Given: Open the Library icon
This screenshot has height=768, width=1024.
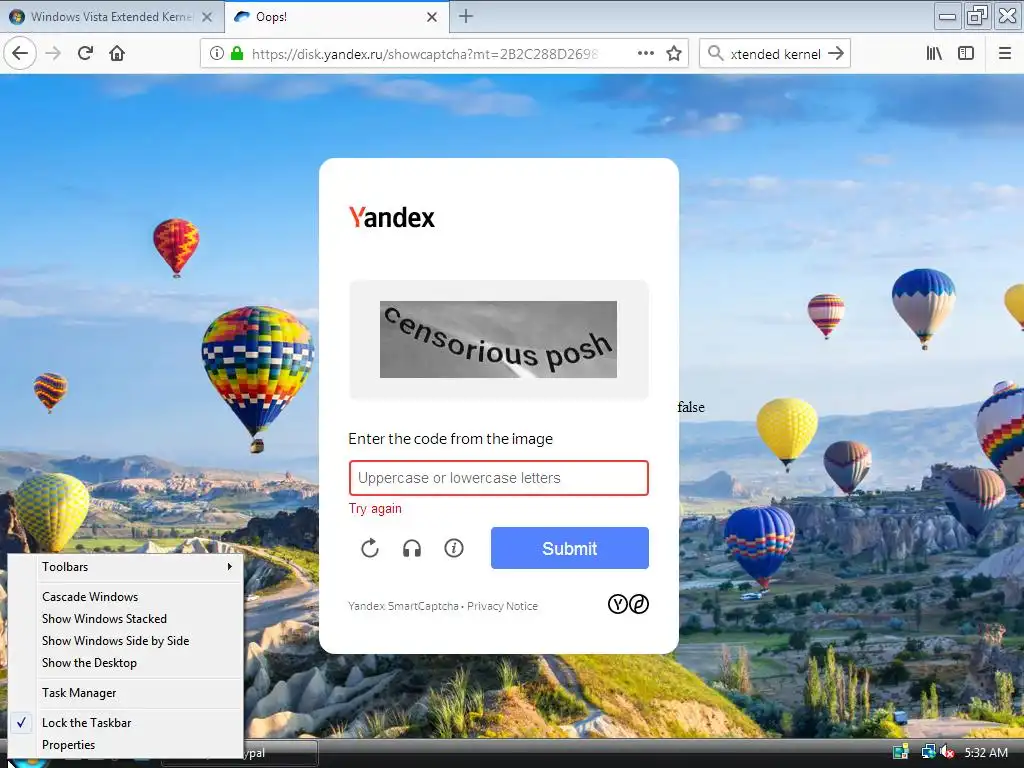Looking at the screenshot, I should 934,54.
